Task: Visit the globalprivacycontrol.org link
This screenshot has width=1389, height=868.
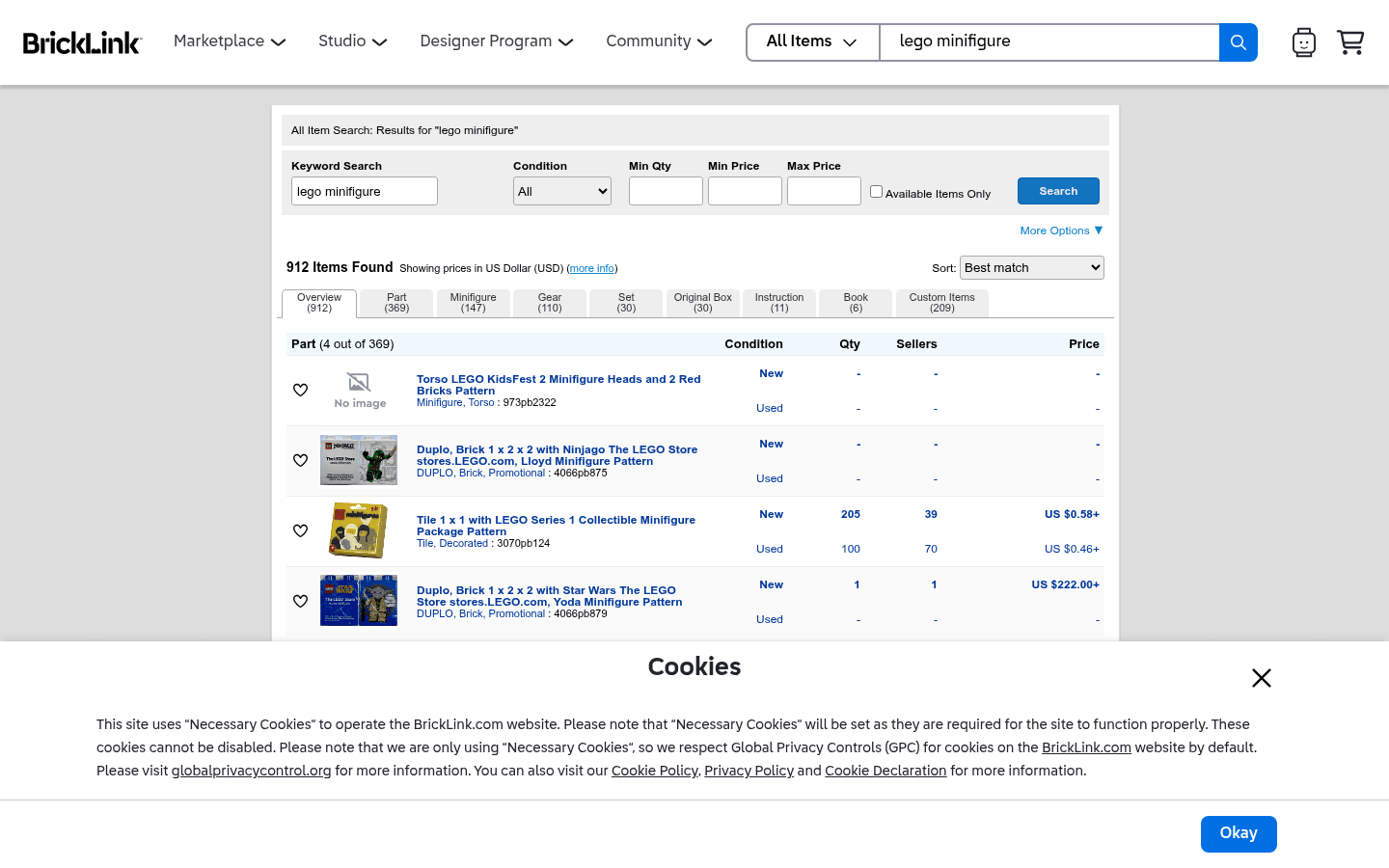Action: click(x=252, y=771)
